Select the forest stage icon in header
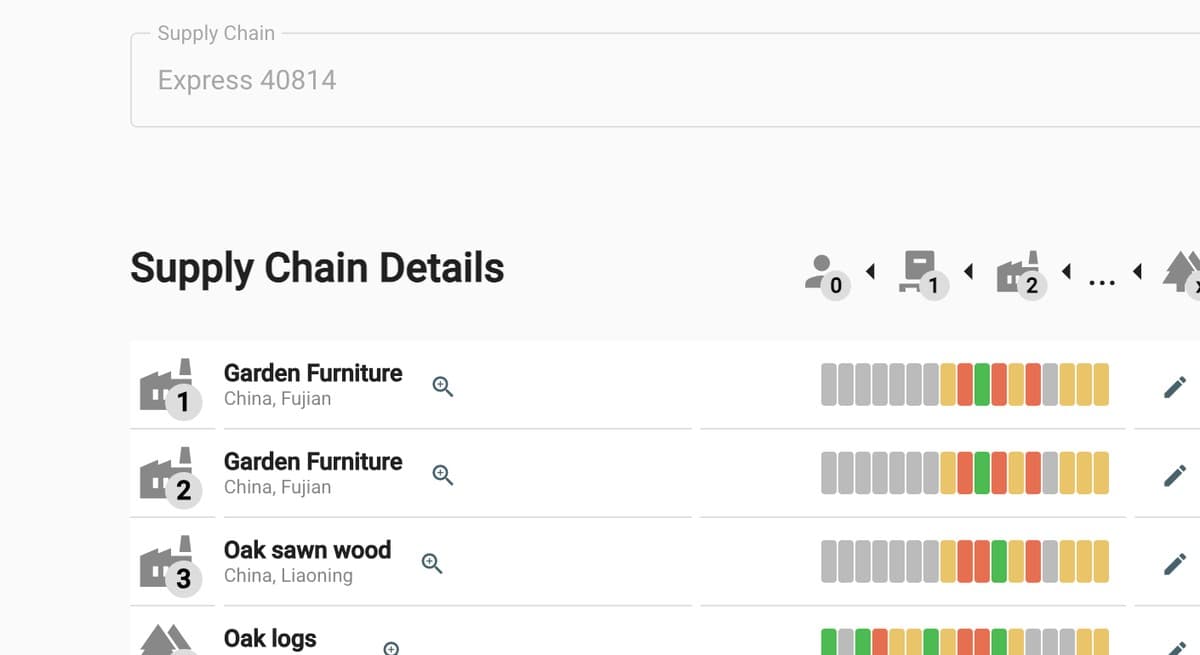Screen dimensions: 1200x655 coord(1181,272)
